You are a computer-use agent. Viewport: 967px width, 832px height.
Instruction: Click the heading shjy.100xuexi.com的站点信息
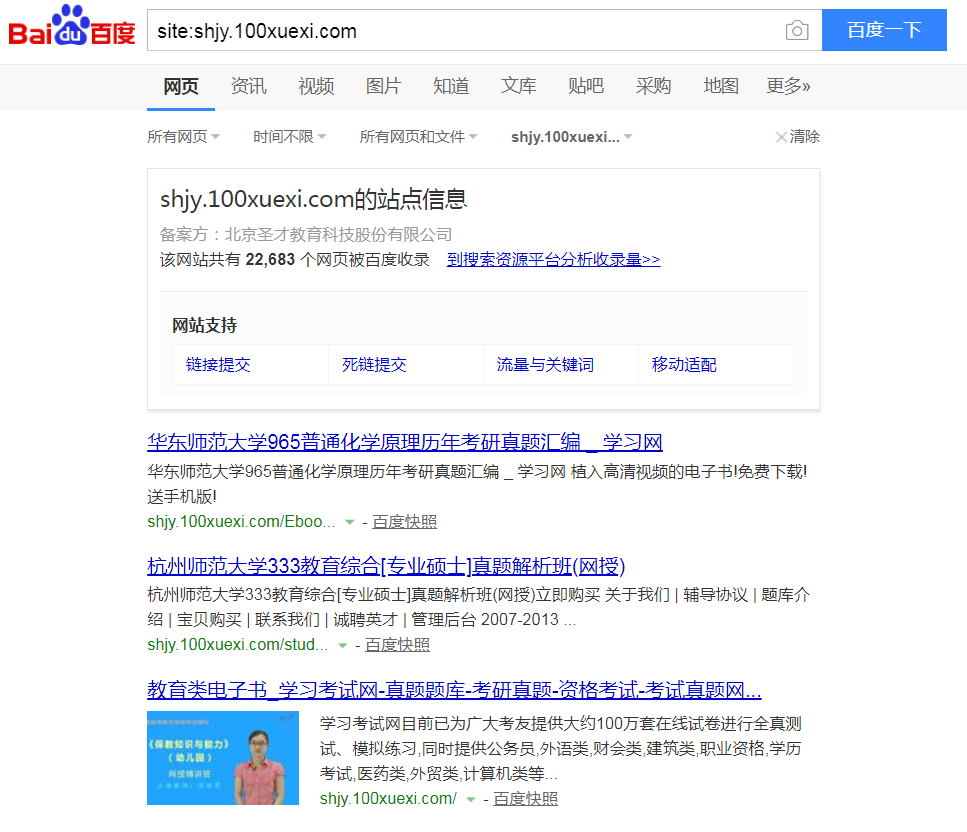(x=313, y=199)
